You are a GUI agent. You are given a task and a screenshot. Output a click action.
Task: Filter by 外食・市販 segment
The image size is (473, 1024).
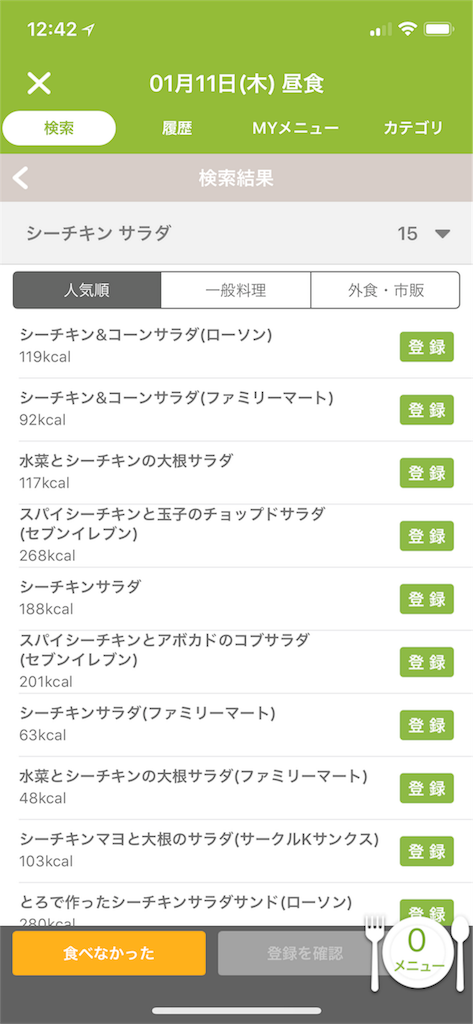tap(385, 290)
